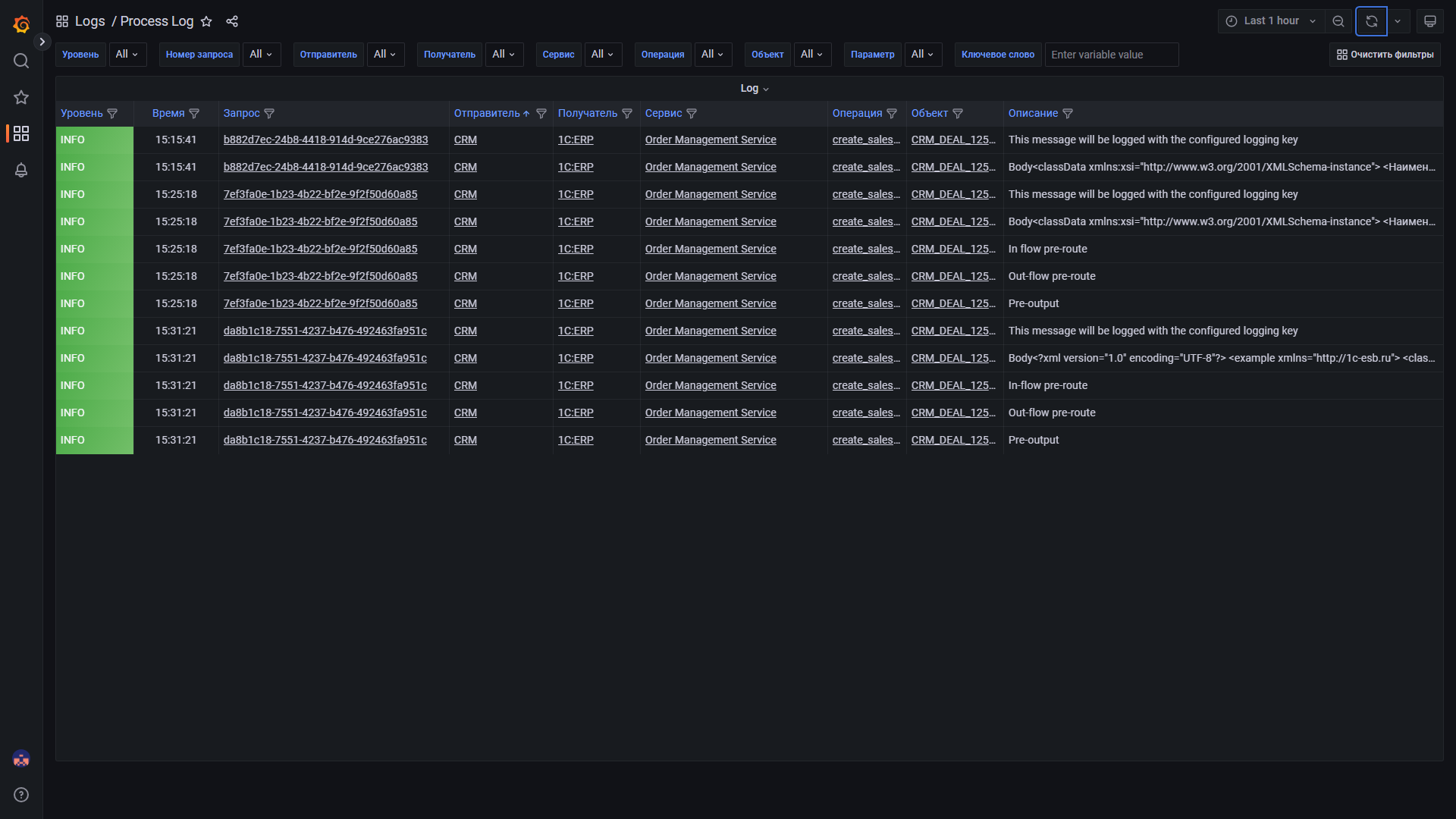Image resolution: width=1456 pixels, height=819 pixels.
Task: Open filter for Сервис column
Action: tap(692, 114)
